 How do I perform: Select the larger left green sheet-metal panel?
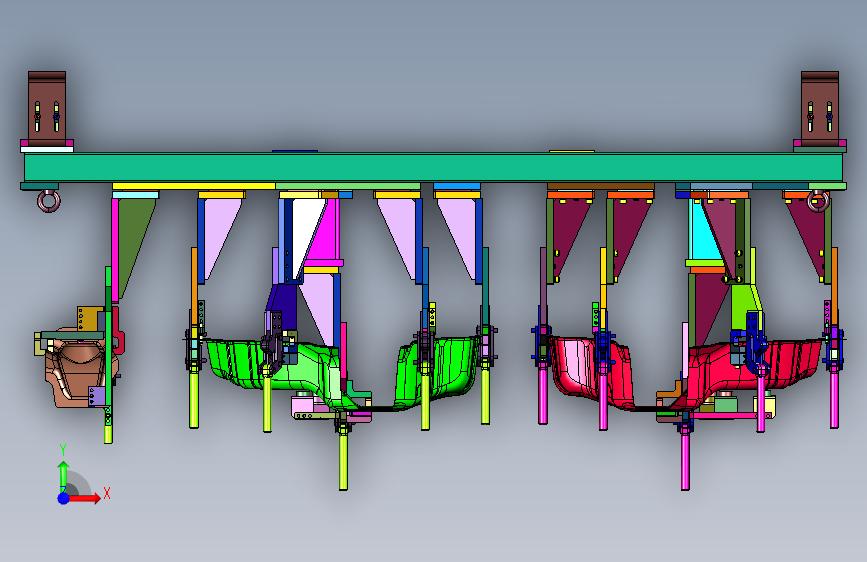tap(276, 371)
